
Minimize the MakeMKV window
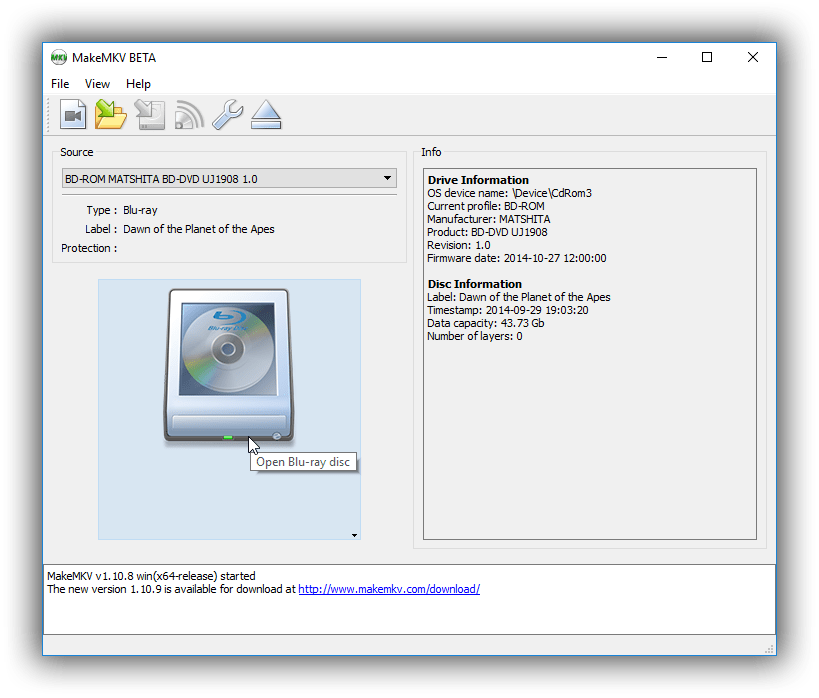661,57
